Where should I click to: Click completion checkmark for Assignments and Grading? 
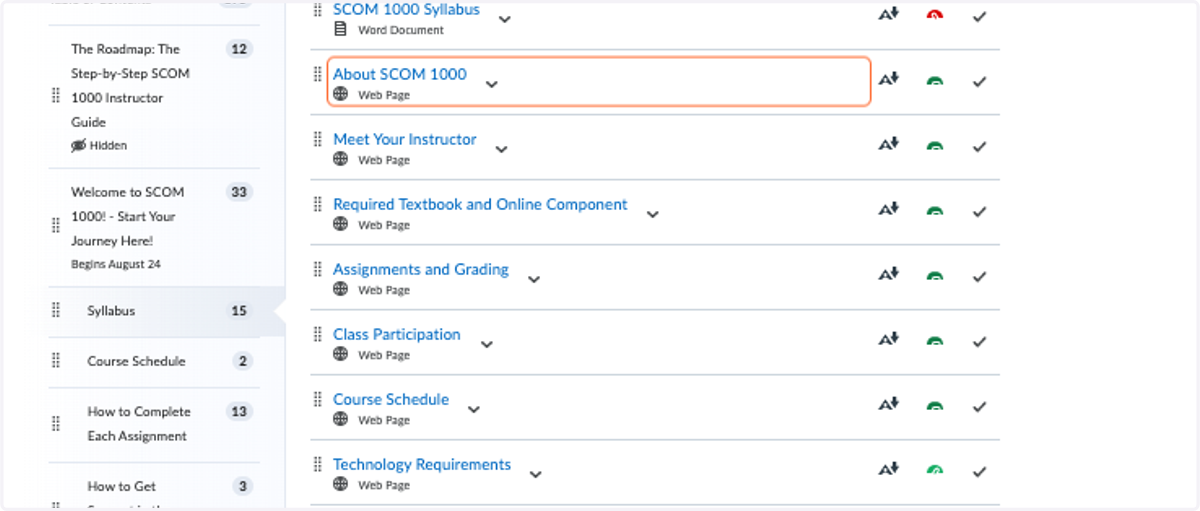[x=980, y=276]
